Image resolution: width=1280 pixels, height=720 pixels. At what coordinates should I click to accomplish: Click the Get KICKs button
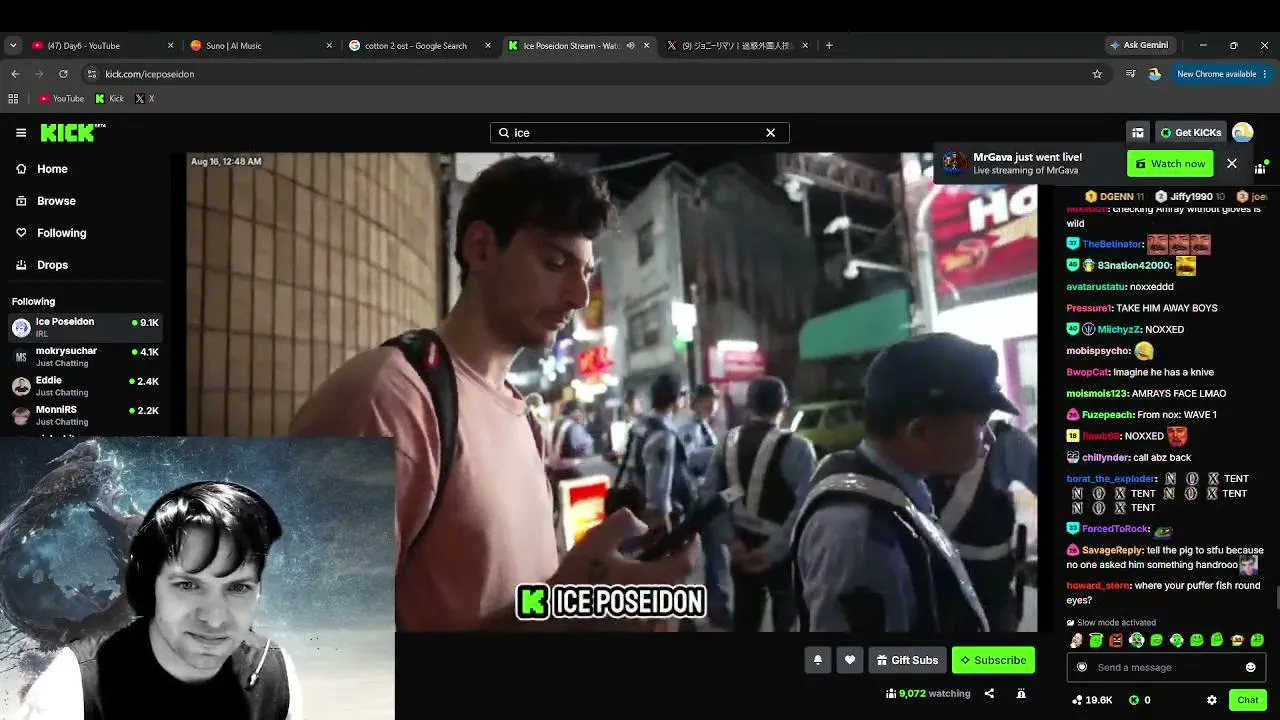point(1190,132)
